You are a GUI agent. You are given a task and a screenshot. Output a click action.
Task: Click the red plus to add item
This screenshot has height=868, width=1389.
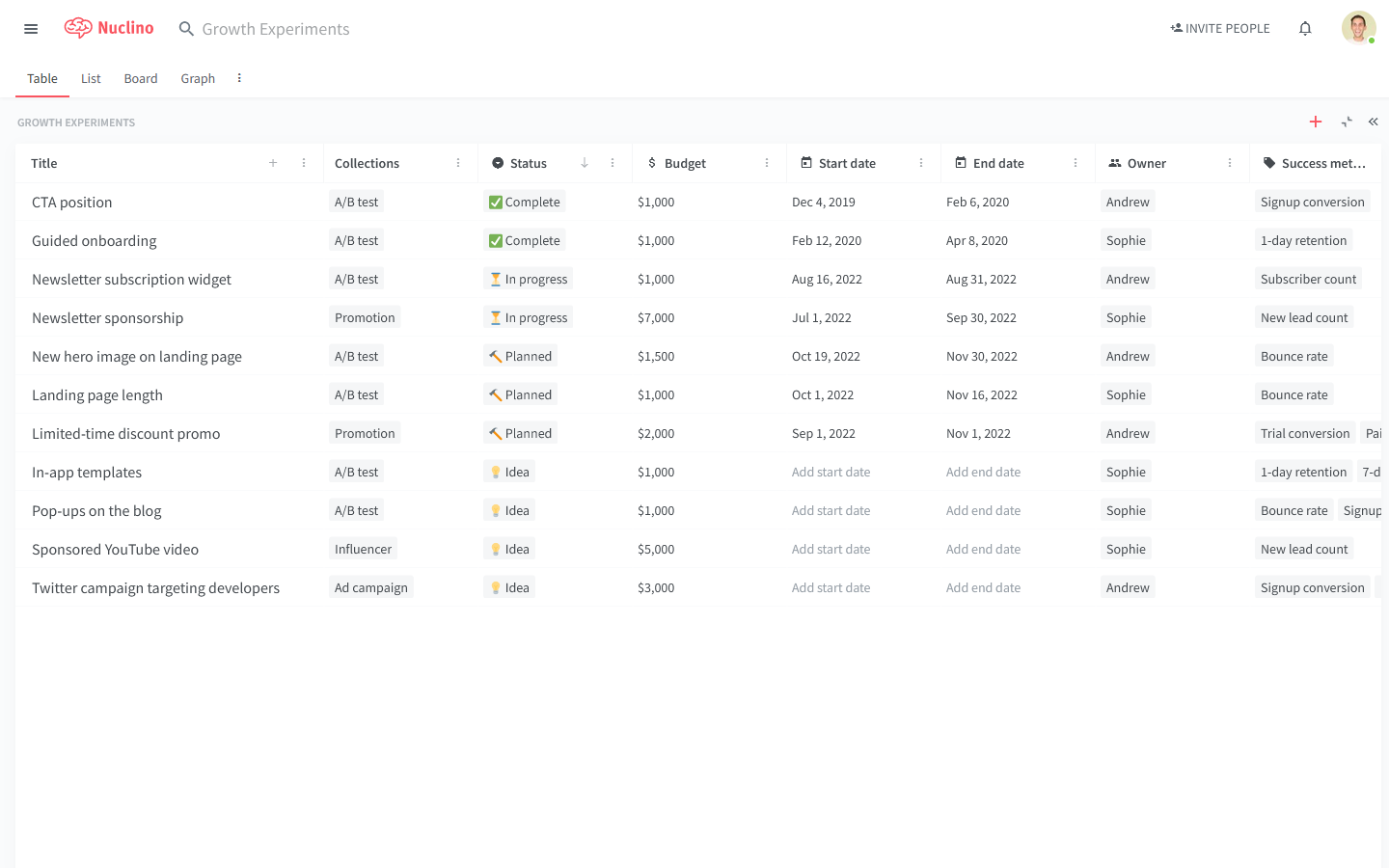click(1316, 122)
